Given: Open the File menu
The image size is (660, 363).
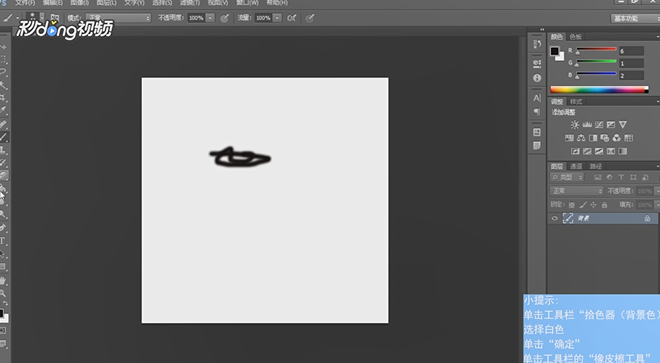Looking at the screenshot, I should point(25,3).
